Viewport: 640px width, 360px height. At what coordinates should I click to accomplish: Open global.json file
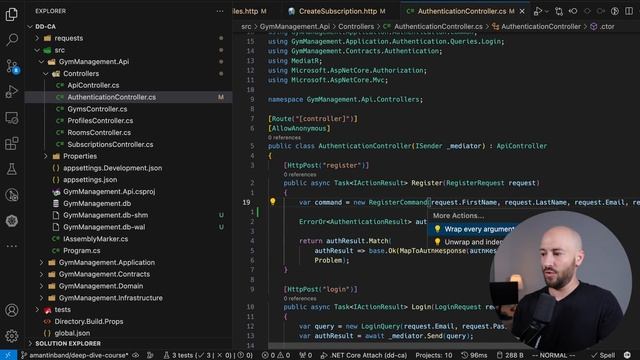(72, 333)
